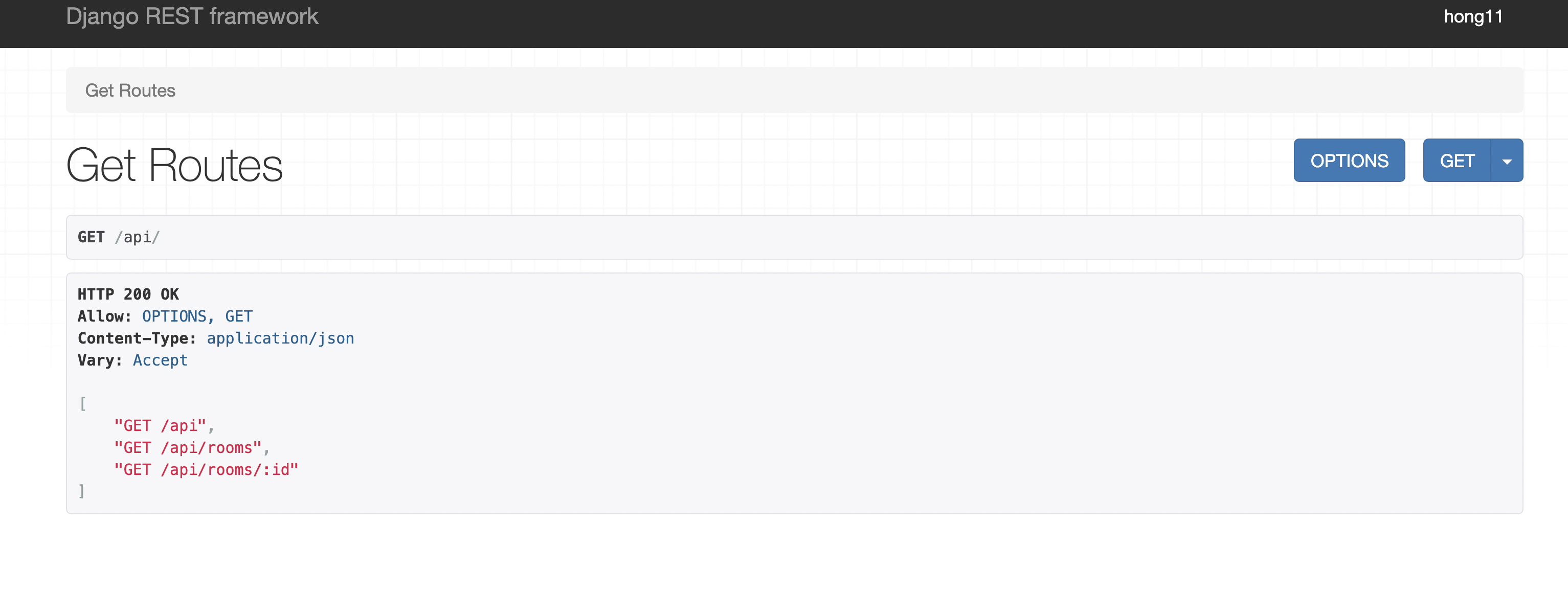Select the application/json header value
The height and width of the screenshot is (592, 1568).
(x=281, y=338)
